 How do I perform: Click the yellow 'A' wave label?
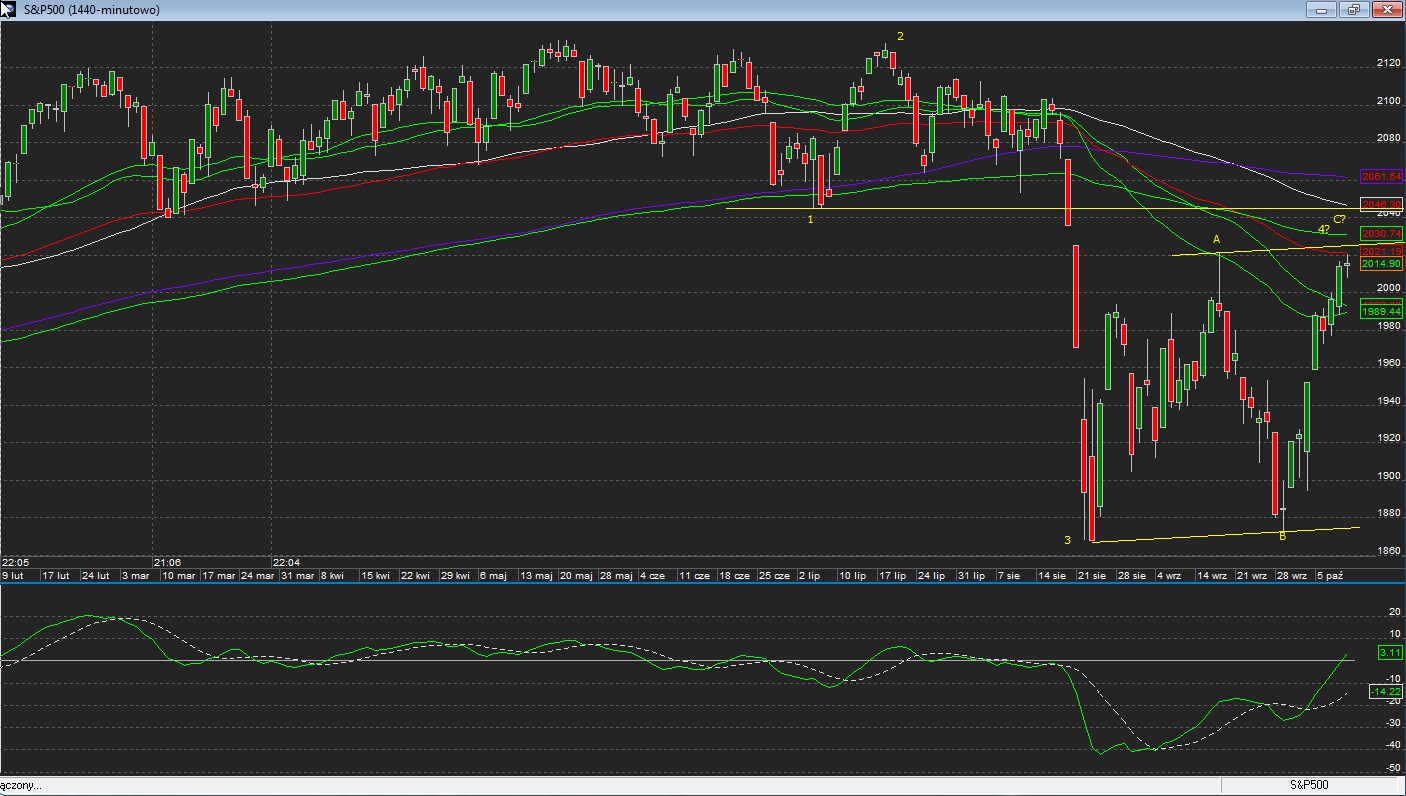pyautogui.click(x=1217, y=240)
